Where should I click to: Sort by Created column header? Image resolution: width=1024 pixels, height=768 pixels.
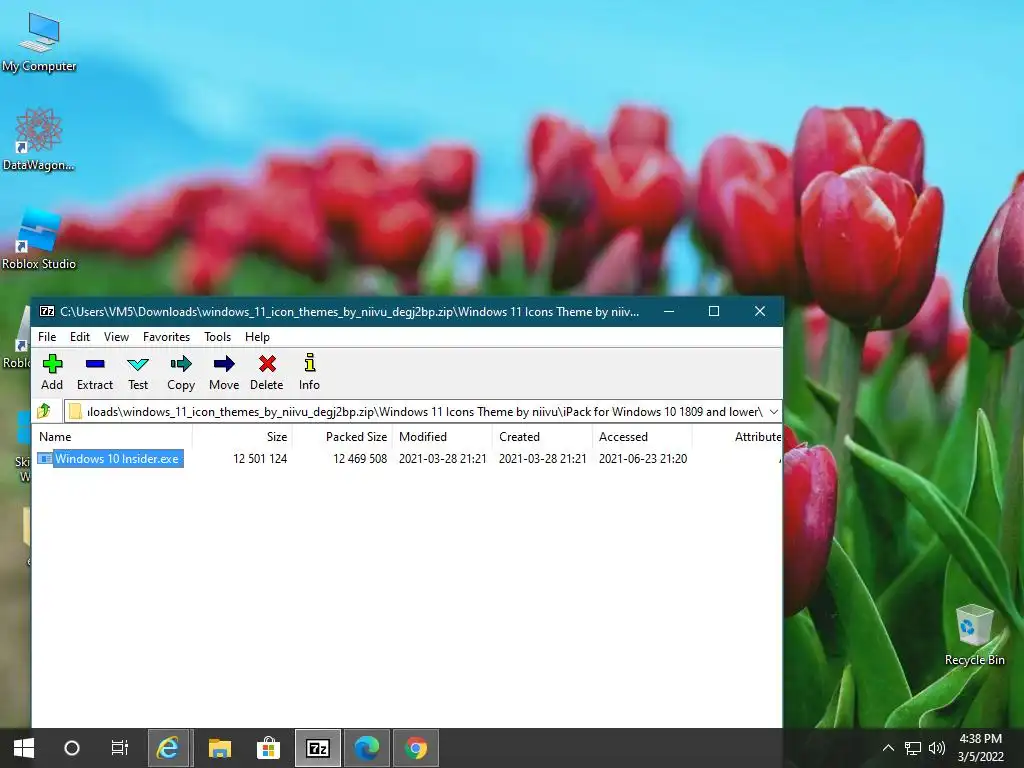(x=542, y=437)
